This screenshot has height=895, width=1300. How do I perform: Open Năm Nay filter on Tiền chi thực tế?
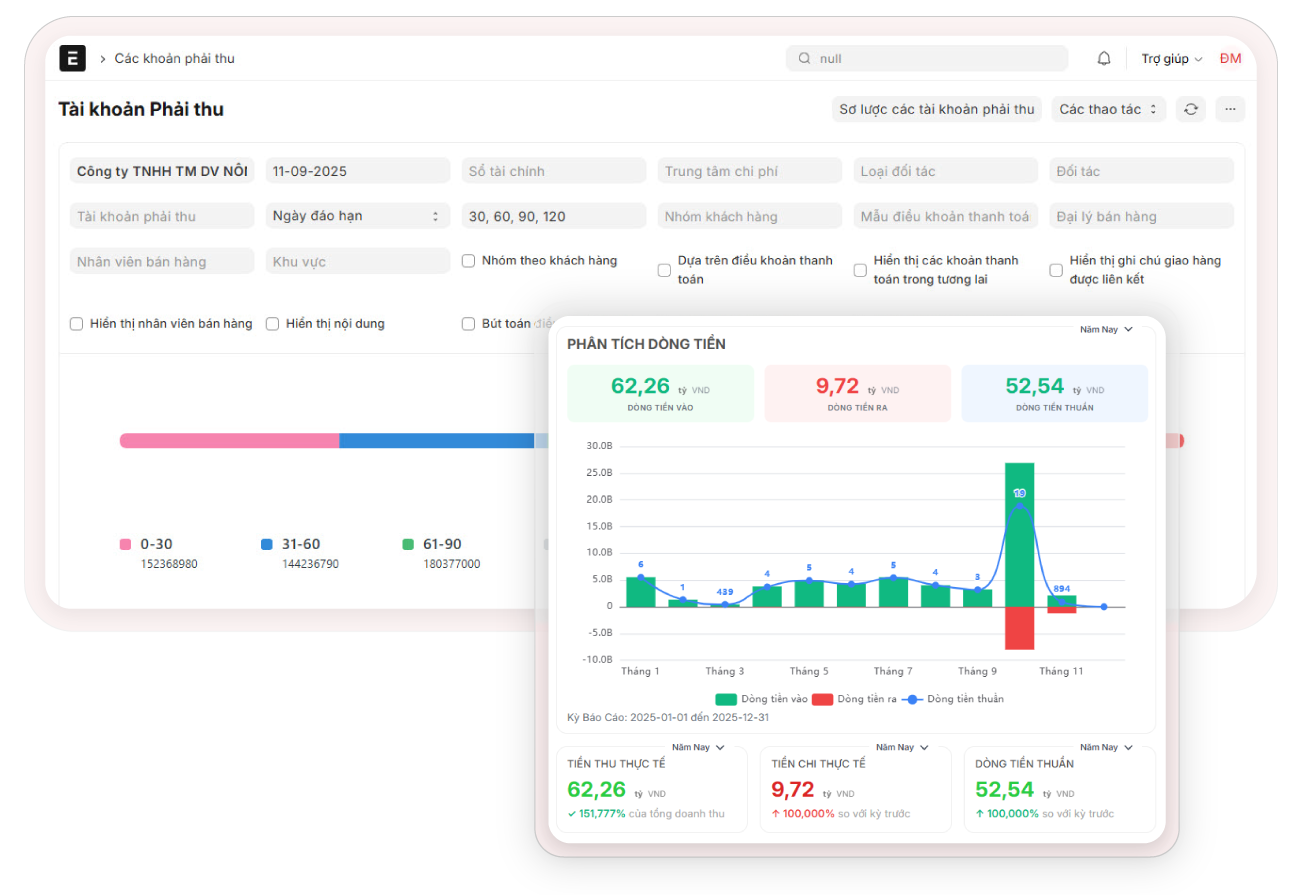901,747
